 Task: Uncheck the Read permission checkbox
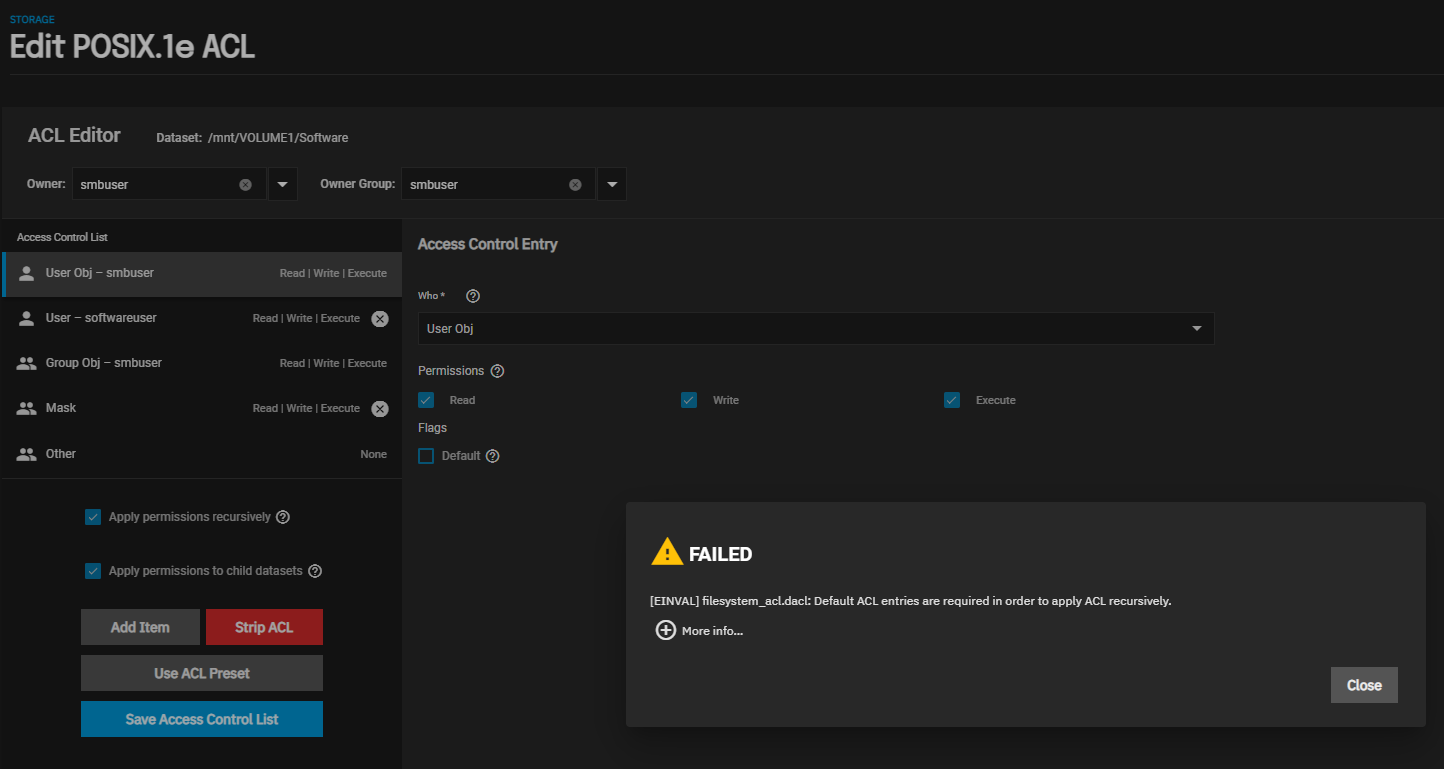point(426,400)
